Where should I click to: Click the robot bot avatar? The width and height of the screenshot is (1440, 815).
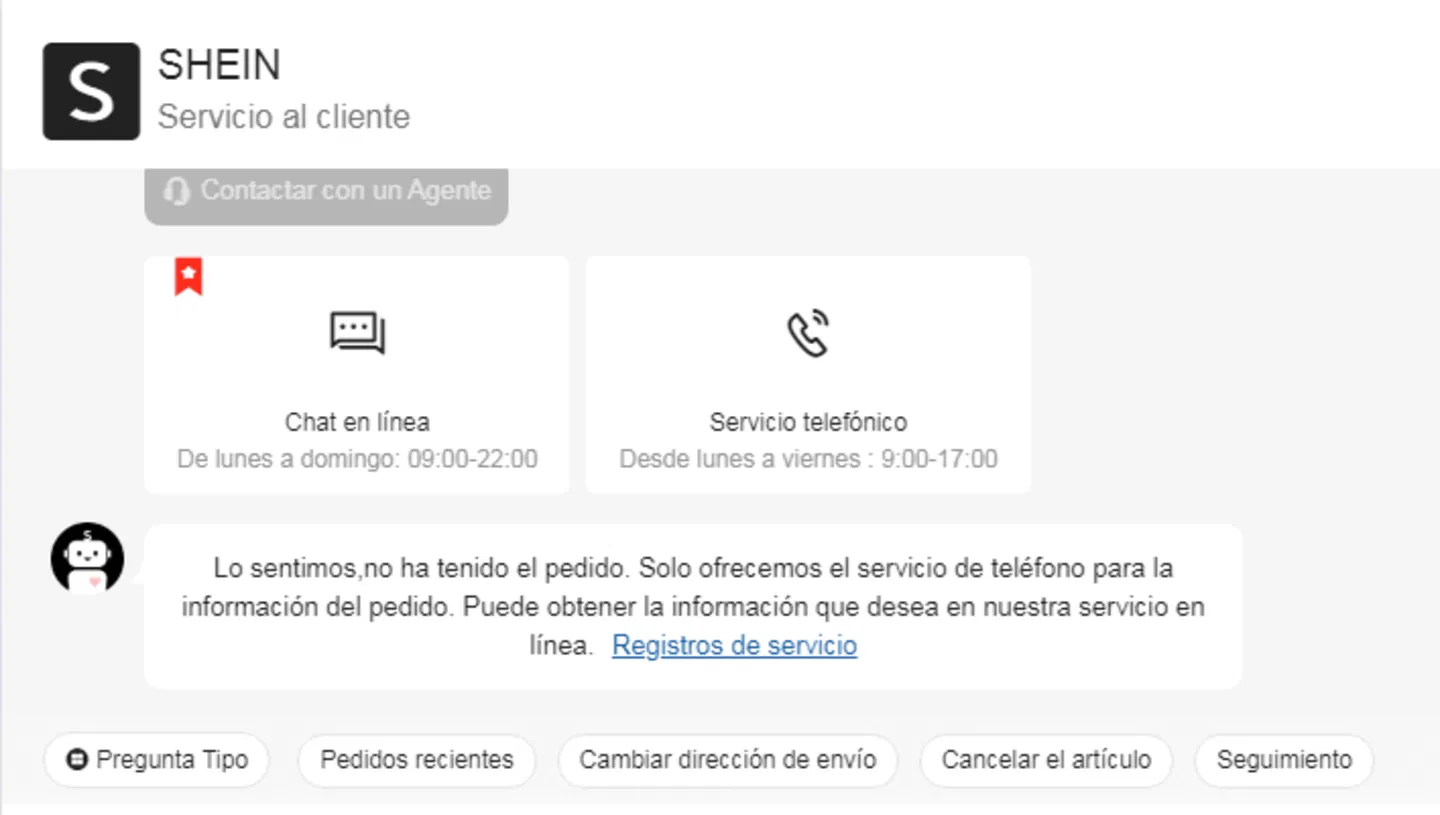click(88, 558)
